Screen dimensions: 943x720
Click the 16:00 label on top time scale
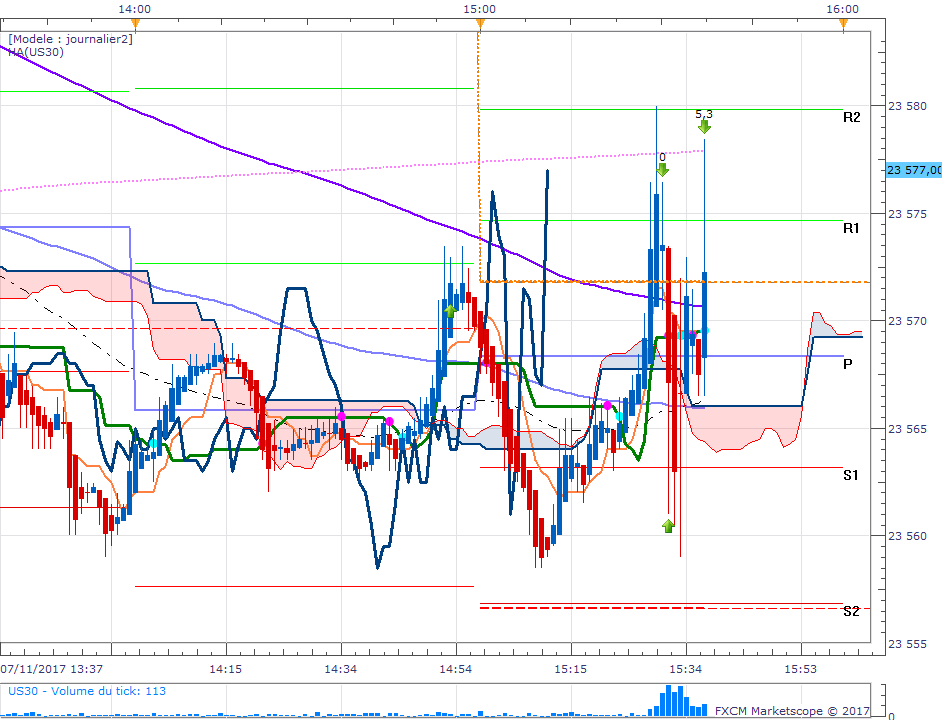[x=843, y=9]
